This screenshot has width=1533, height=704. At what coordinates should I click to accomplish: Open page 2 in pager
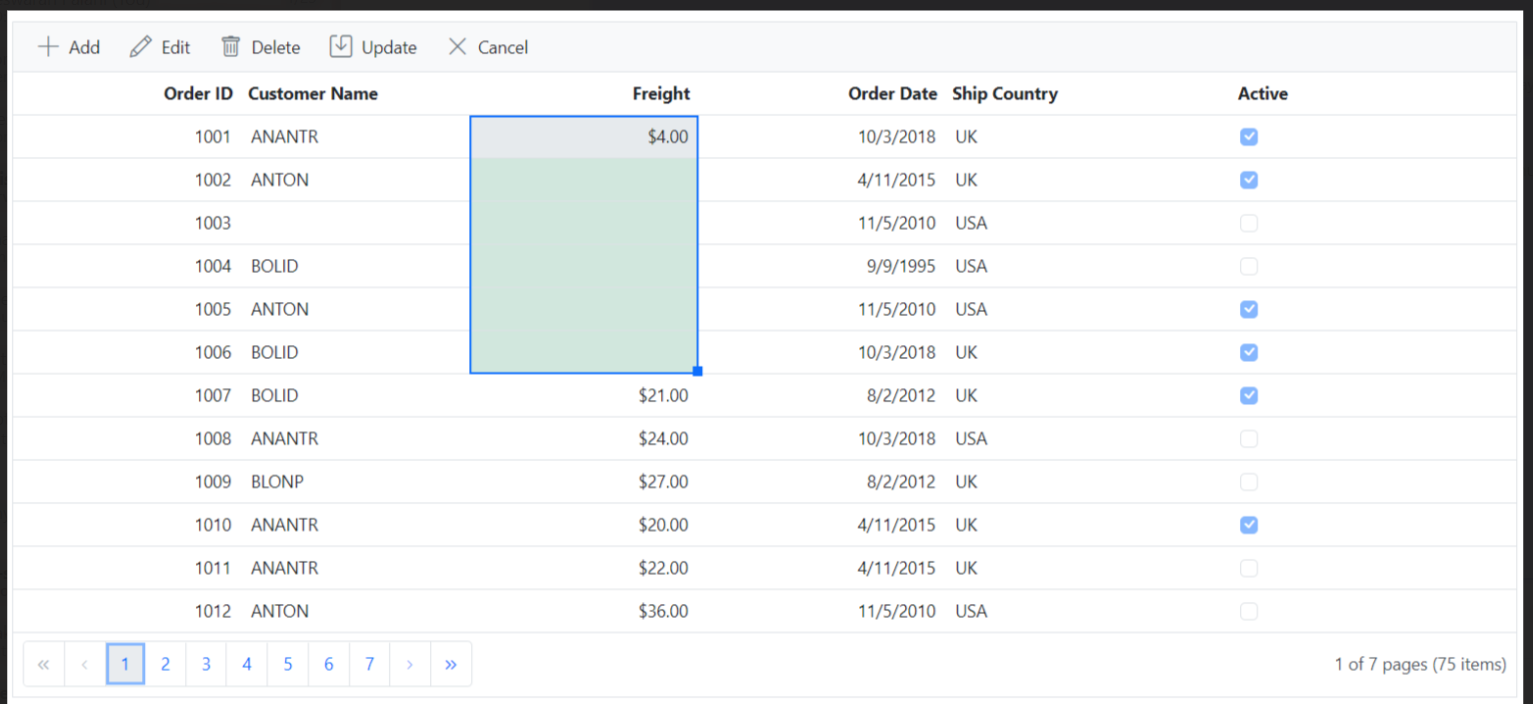click(166, 664)
